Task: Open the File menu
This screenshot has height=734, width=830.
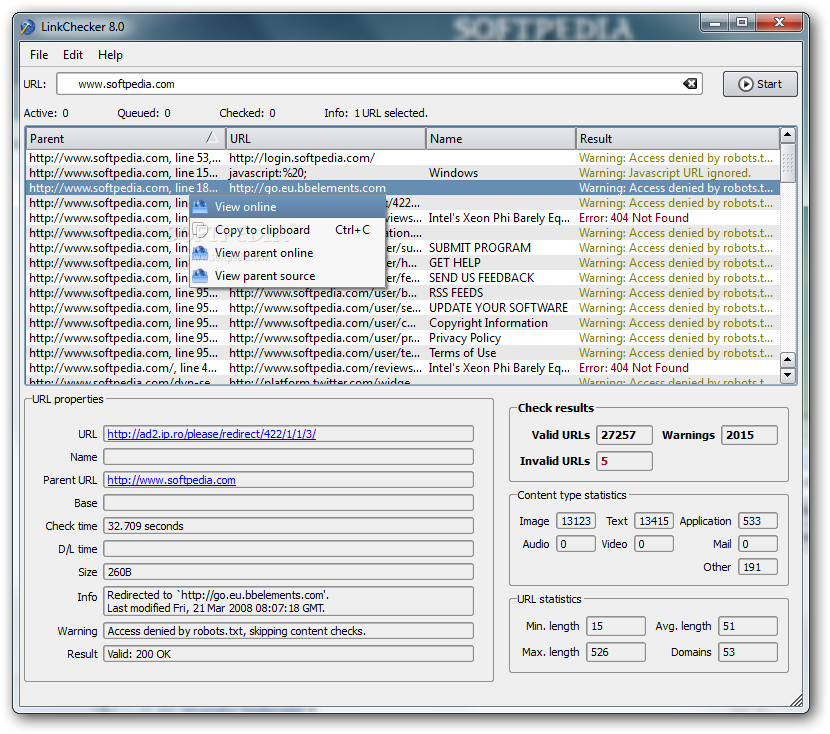Action: 39,55
